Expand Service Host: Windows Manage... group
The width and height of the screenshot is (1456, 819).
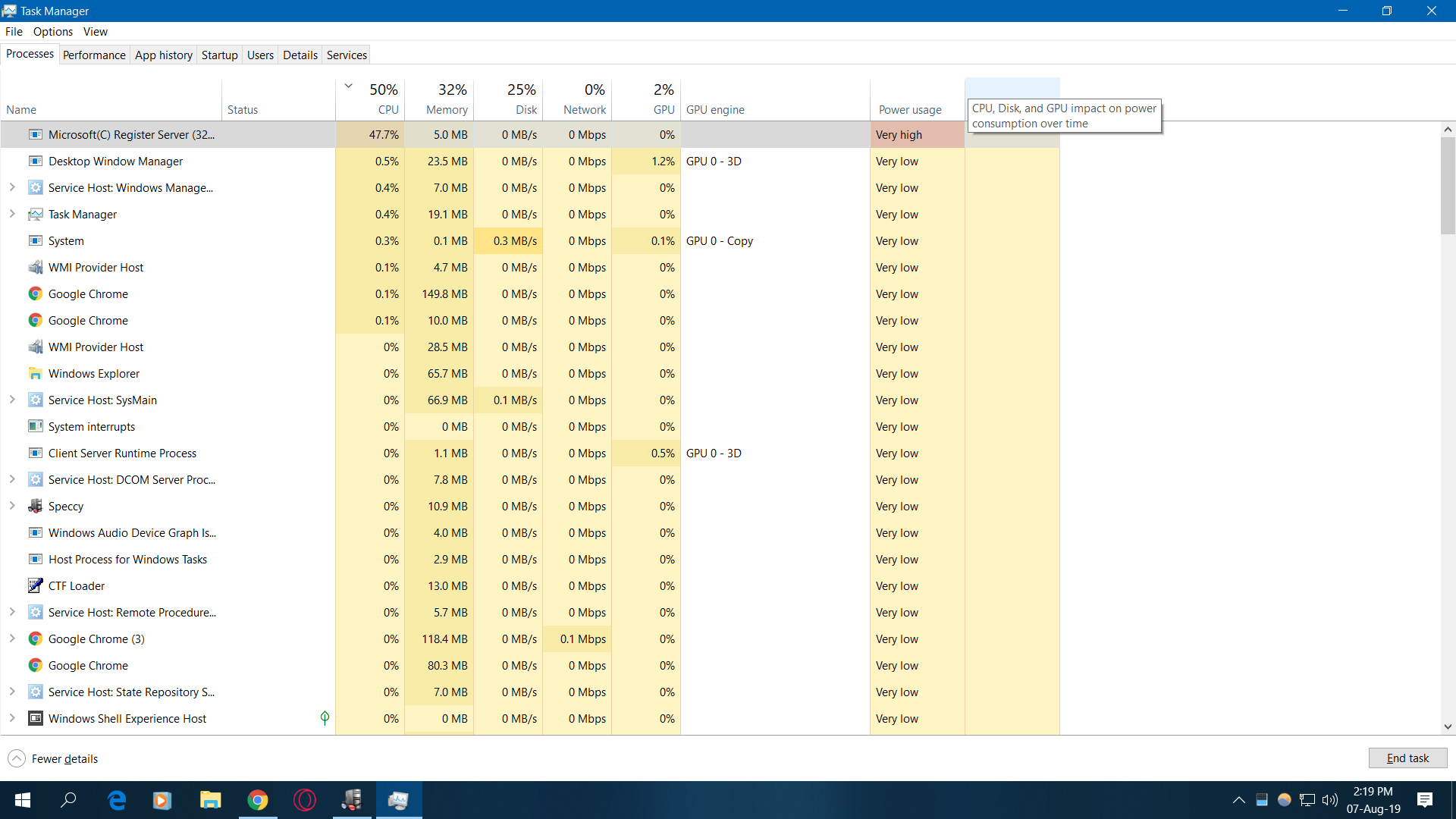pos(12,187)
